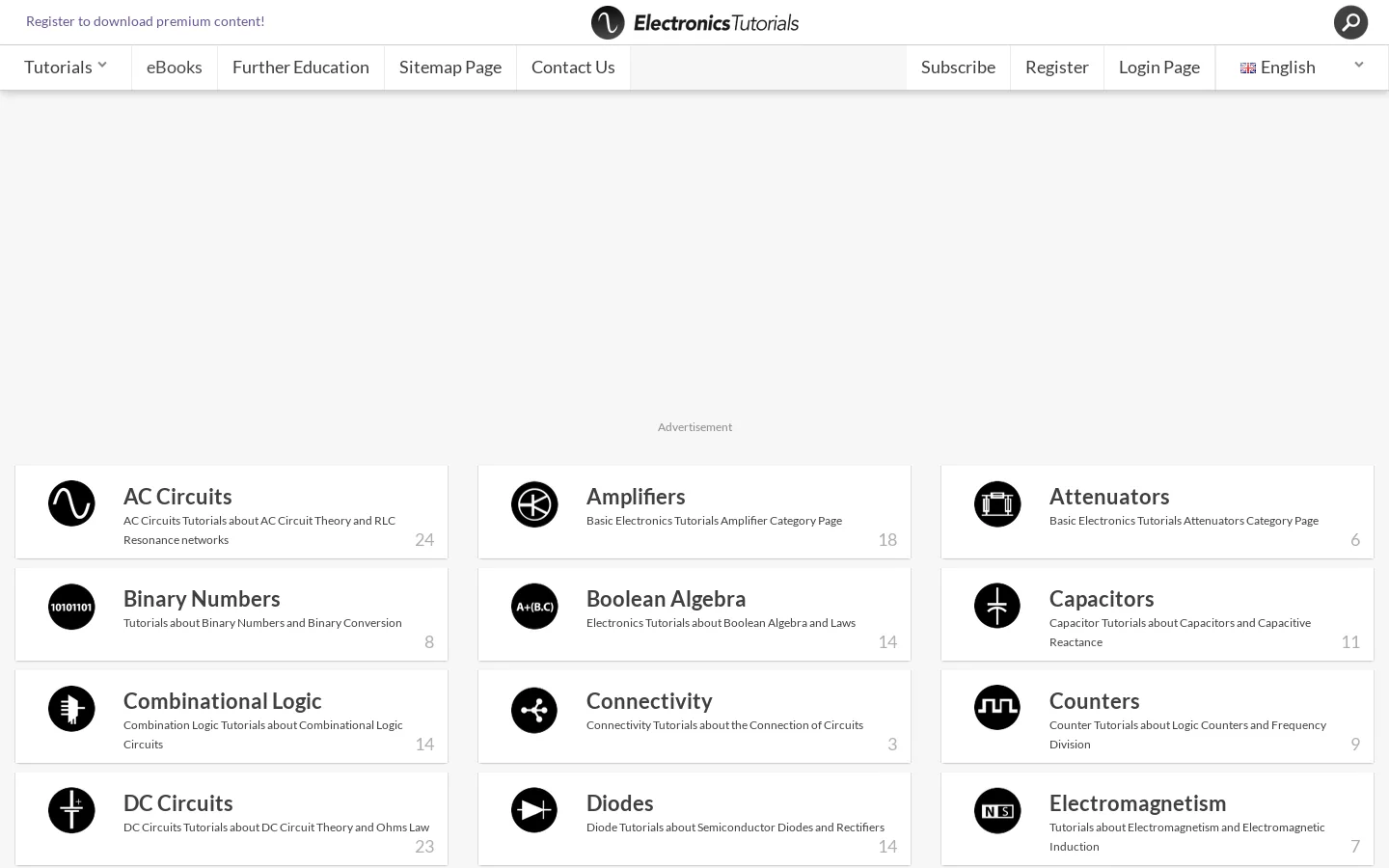
Task: Click the AC Circuits count 24
Action: click(424, 540)
